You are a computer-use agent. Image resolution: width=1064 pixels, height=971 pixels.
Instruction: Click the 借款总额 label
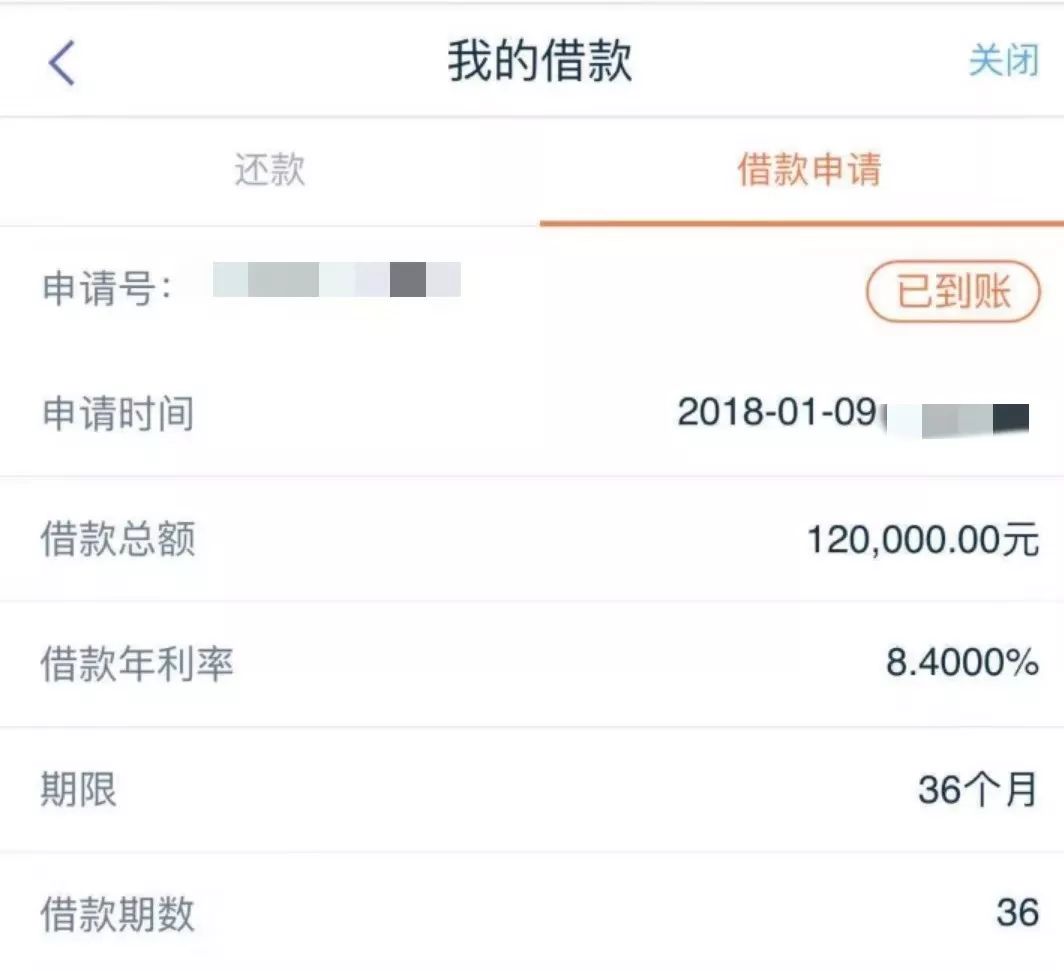click(117, 539)
